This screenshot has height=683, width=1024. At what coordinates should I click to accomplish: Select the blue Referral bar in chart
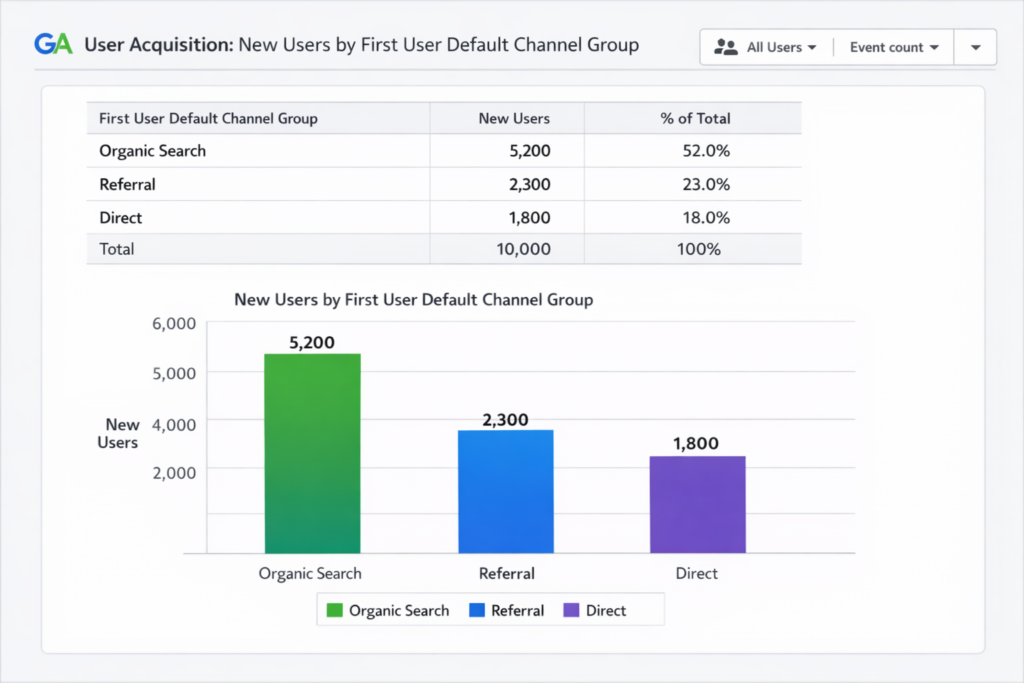point(505,490)
